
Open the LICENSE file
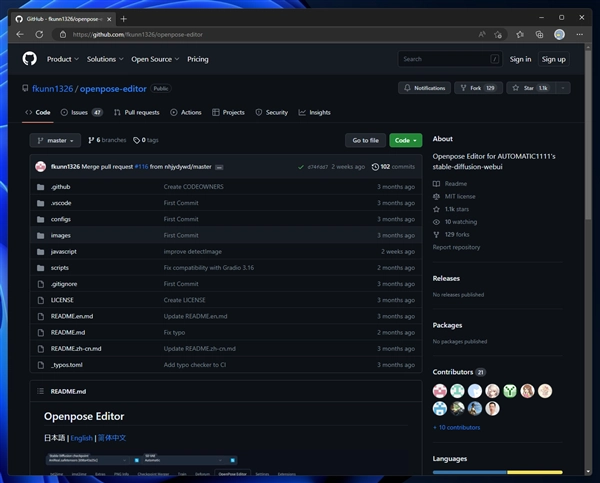tap(62, 300)
